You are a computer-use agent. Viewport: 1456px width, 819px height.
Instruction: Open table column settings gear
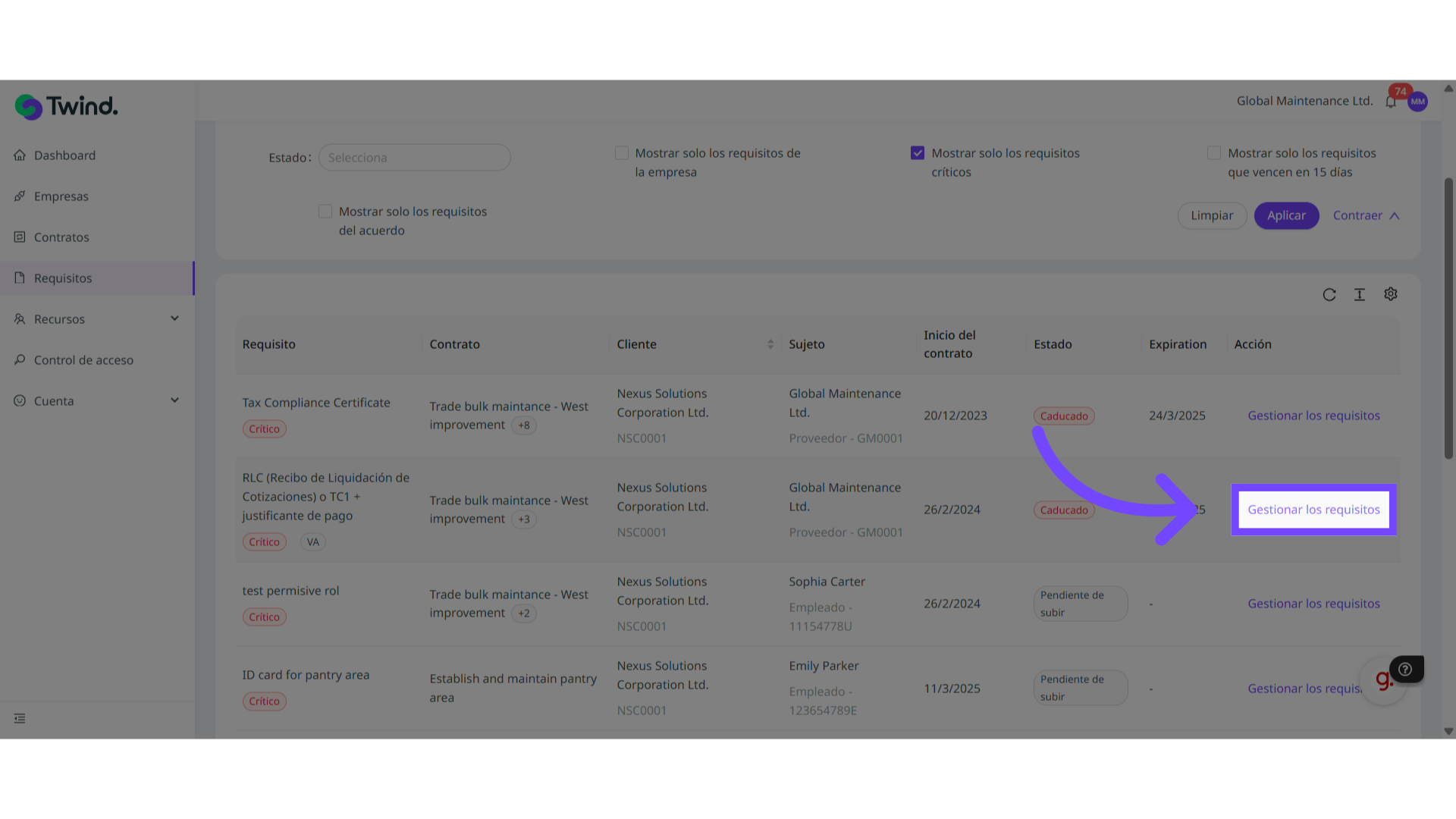1390,294
